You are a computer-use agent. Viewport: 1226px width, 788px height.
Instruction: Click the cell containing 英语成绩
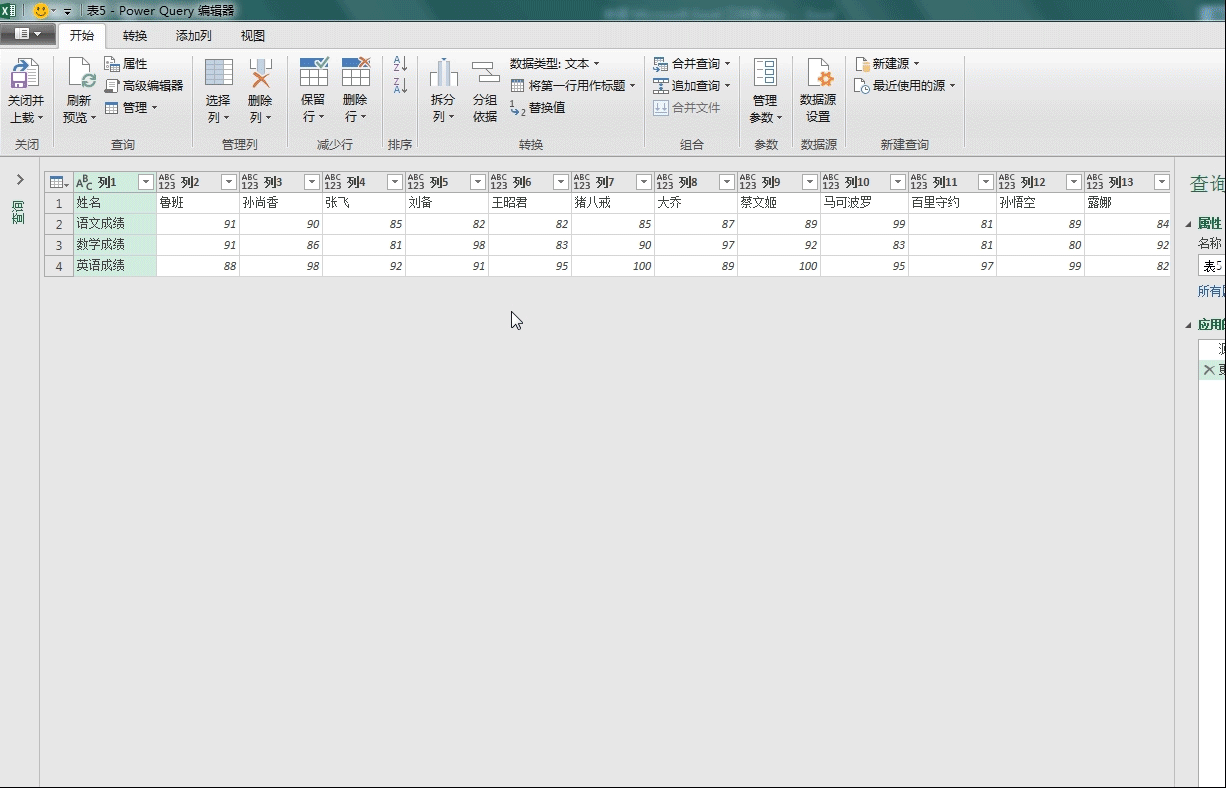click(x=115, y=266)
